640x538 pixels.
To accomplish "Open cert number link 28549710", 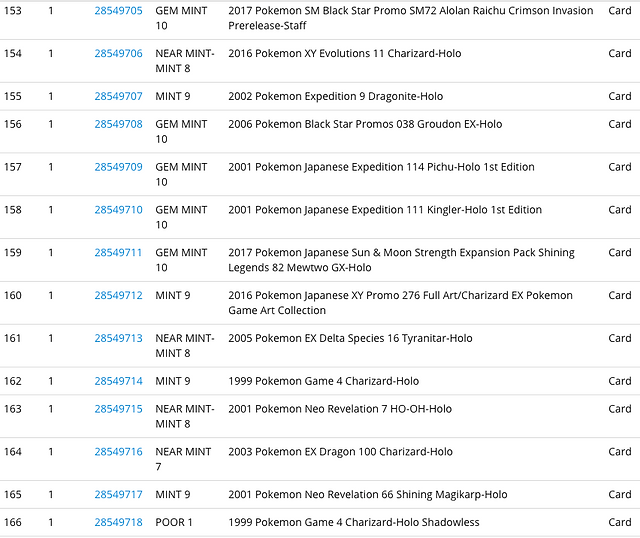I will click(x=118, y=210).
